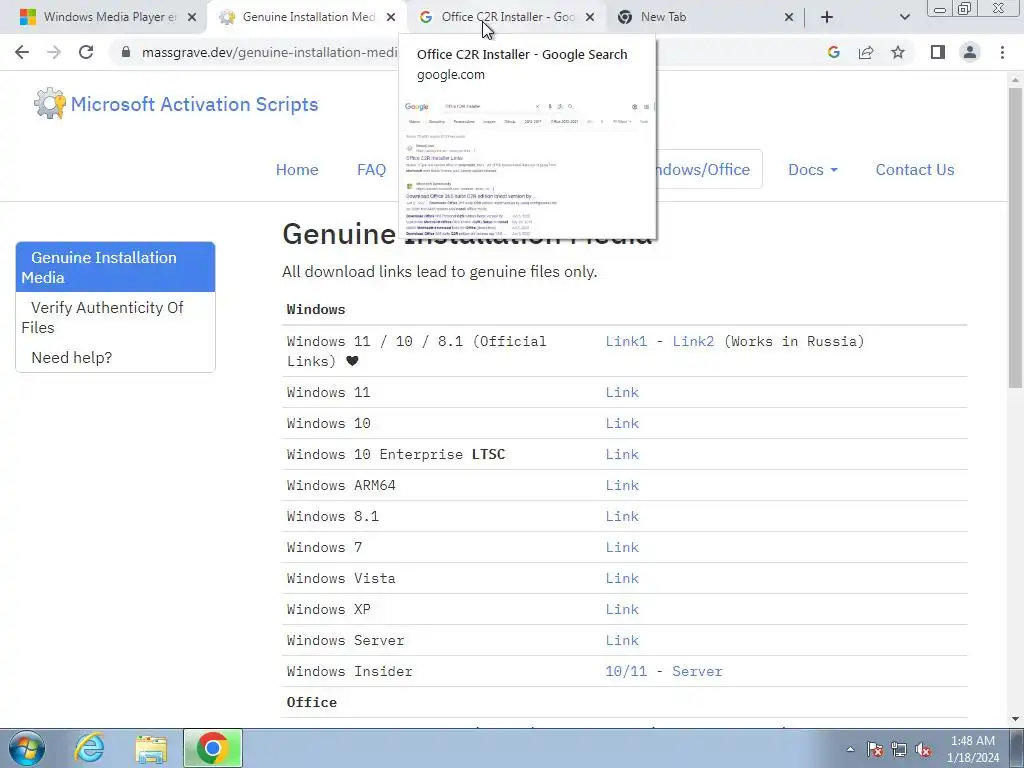The height and width of the screenshot is (768, 1024).
Task: Open the Windows Insider Server link
Action: coord(697,671)
